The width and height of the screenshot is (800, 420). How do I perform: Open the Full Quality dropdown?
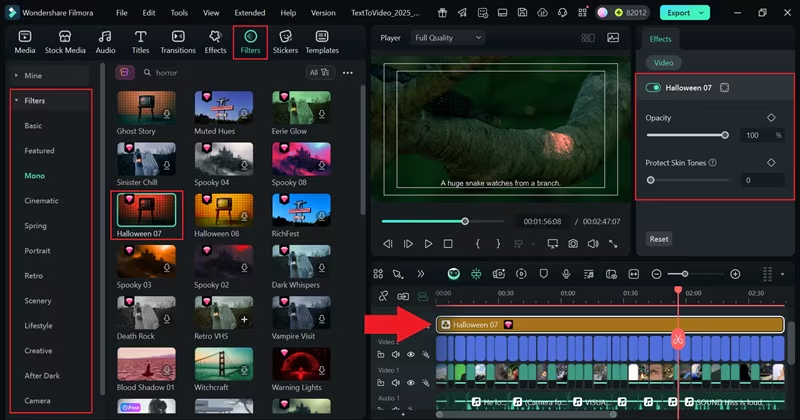click(447, 38)
